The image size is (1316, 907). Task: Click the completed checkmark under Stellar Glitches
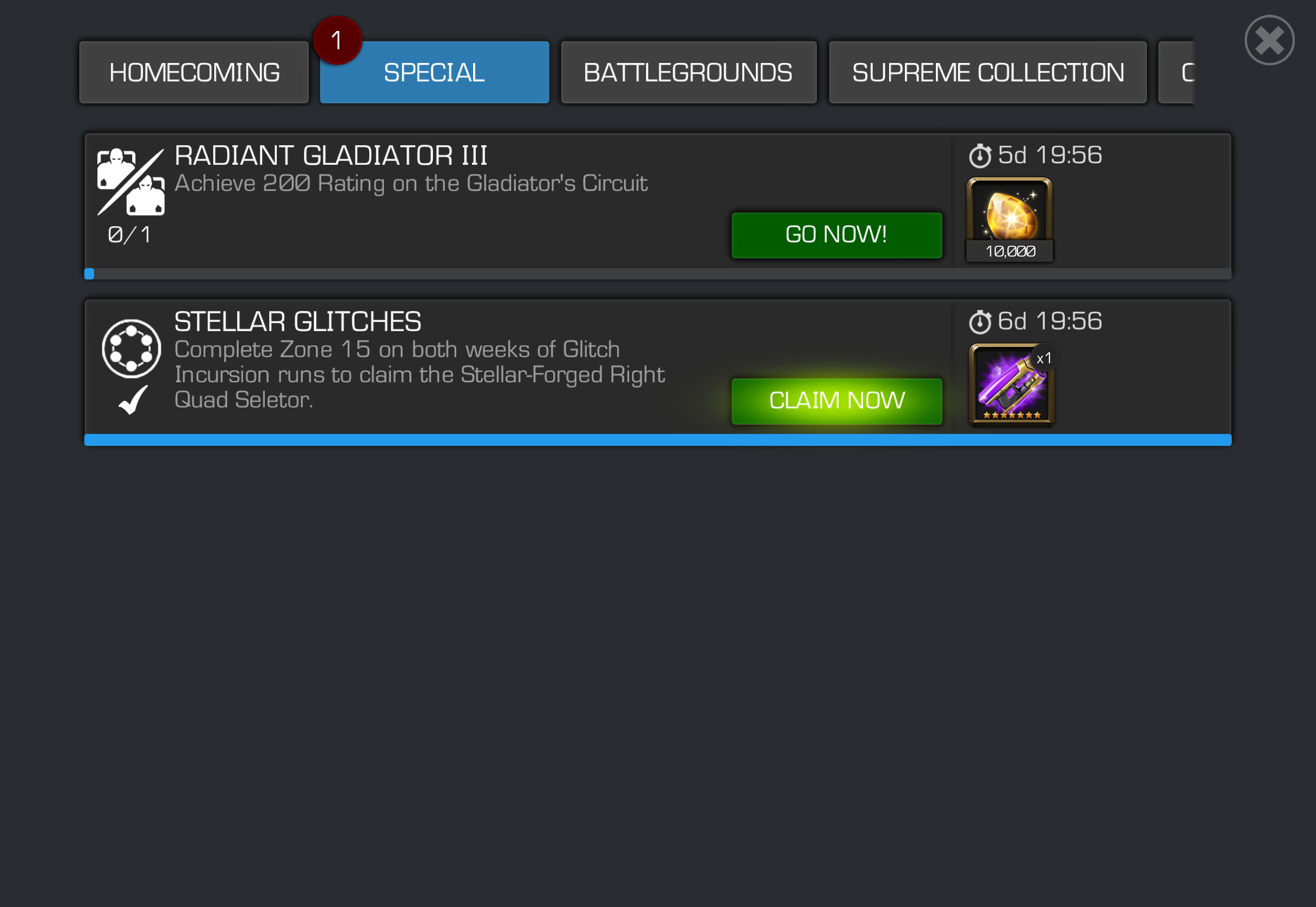134,400
